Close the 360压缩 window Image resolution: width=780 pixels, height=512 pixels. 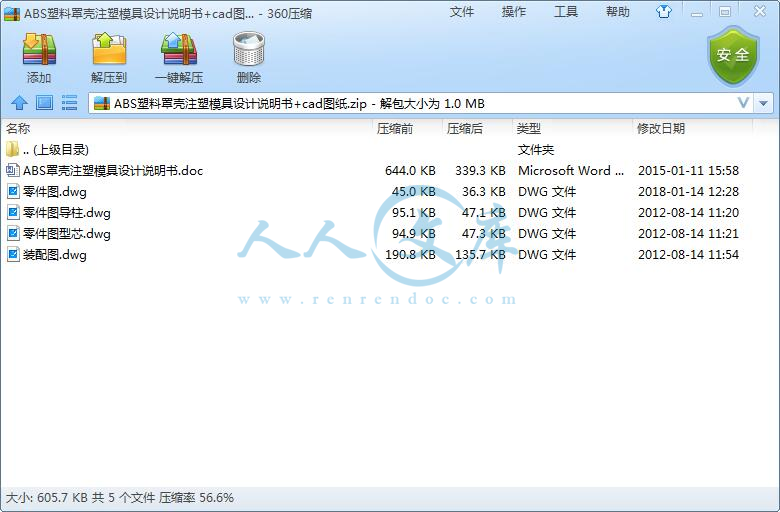760,11
